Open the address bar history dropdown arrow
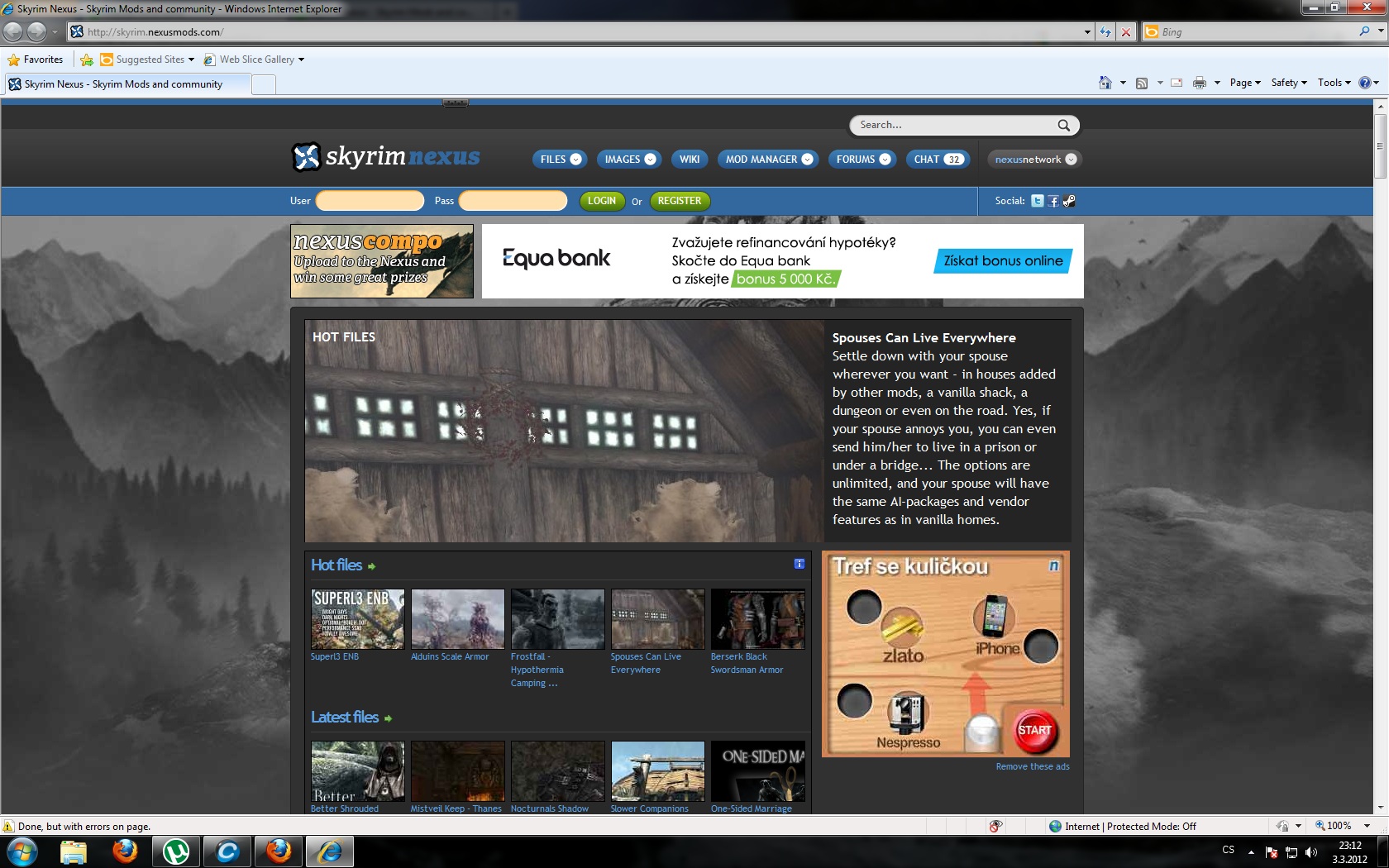This screenshot has width=1389, height=868. point(1087,32)
